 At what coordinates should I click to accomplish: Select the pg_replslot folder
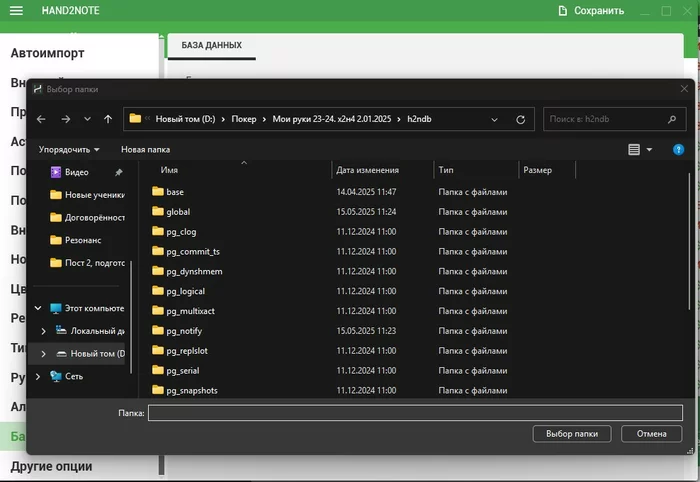click(187, 351)
